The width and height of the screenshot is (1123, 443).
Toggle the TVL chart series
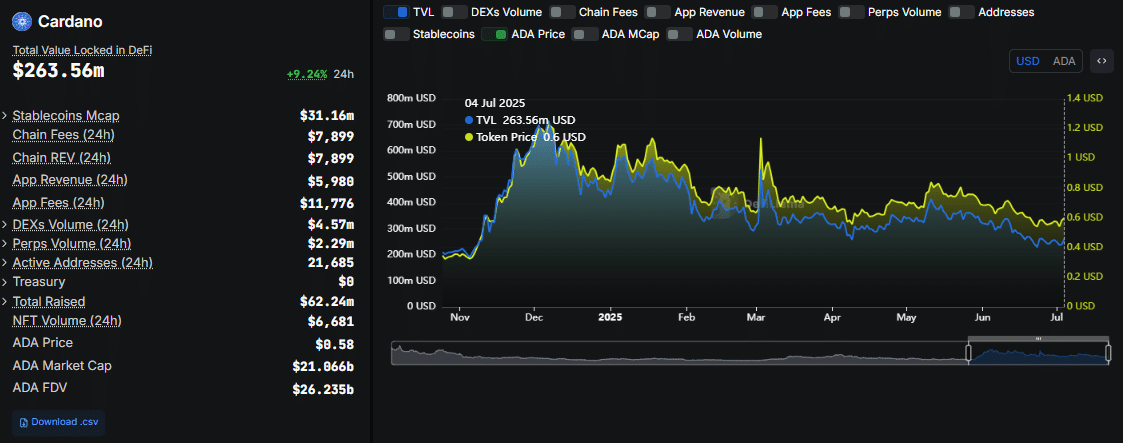coord(396,12)
